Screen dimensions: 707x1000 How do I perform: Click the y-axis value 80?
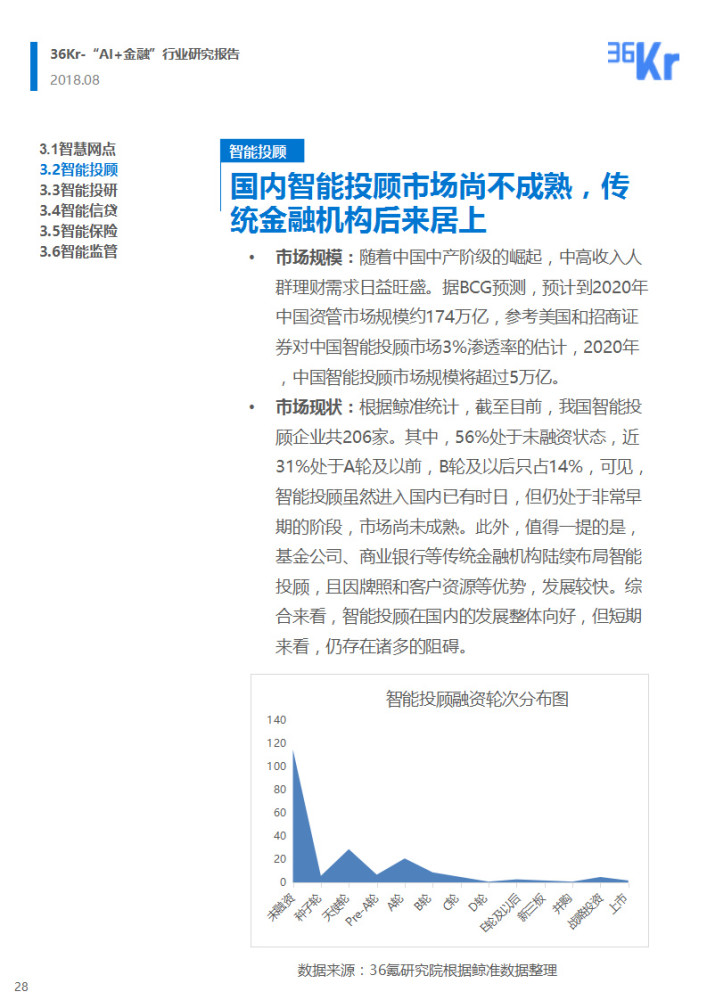coord(280,790)
